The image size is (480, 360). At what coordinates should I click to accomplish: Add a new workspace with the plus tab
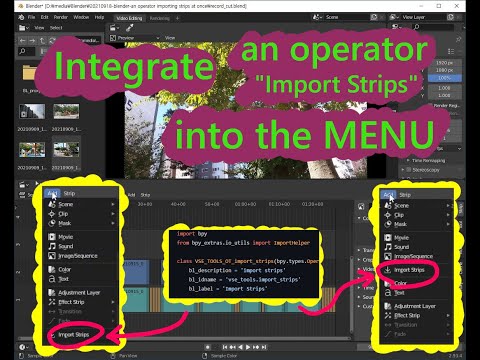point(177,18)
